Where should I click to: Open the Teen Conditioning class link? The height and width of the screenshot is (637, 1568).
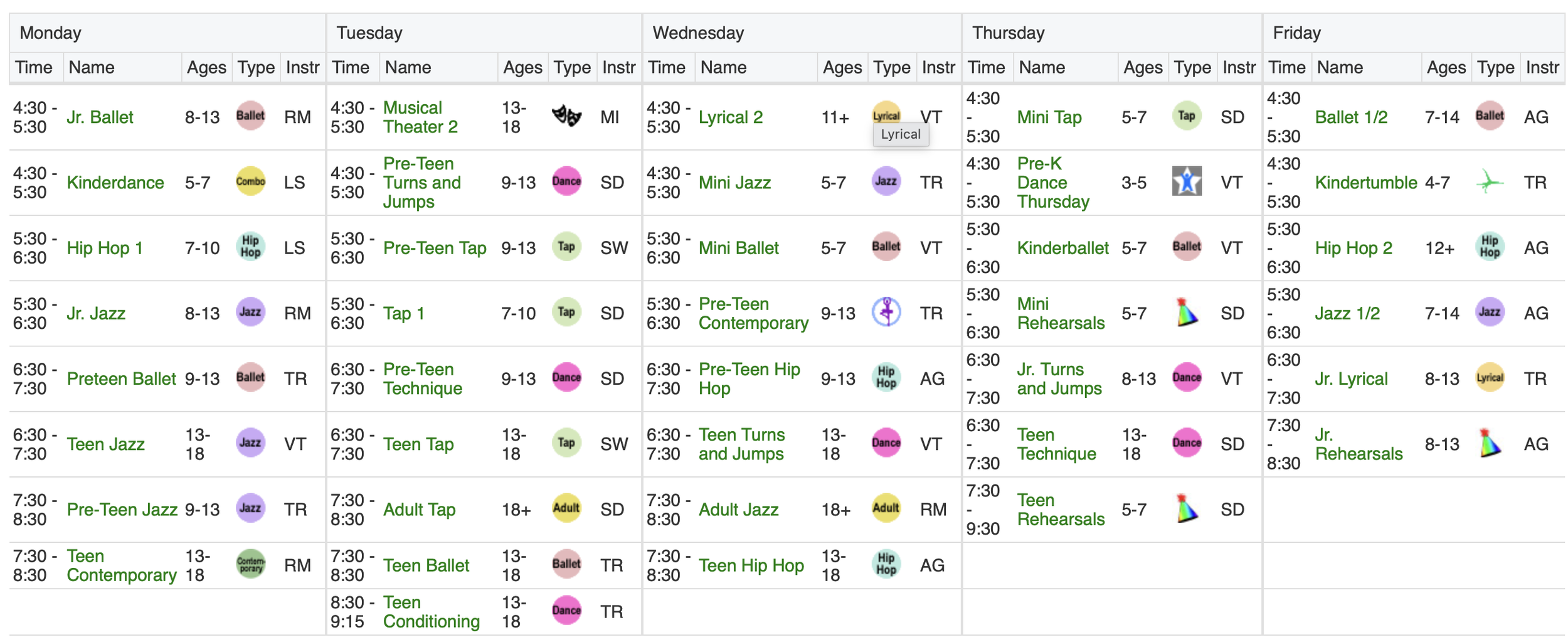pos(432,612)
